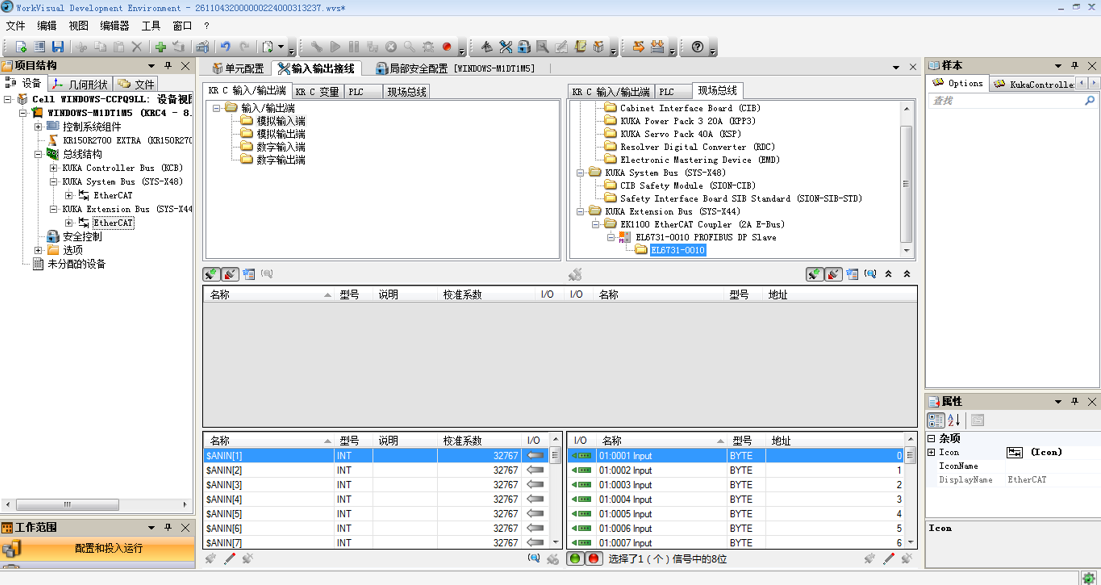1101x585 pixels.
Task: Collapse the 杂项 property category
Action: point(931,438)
